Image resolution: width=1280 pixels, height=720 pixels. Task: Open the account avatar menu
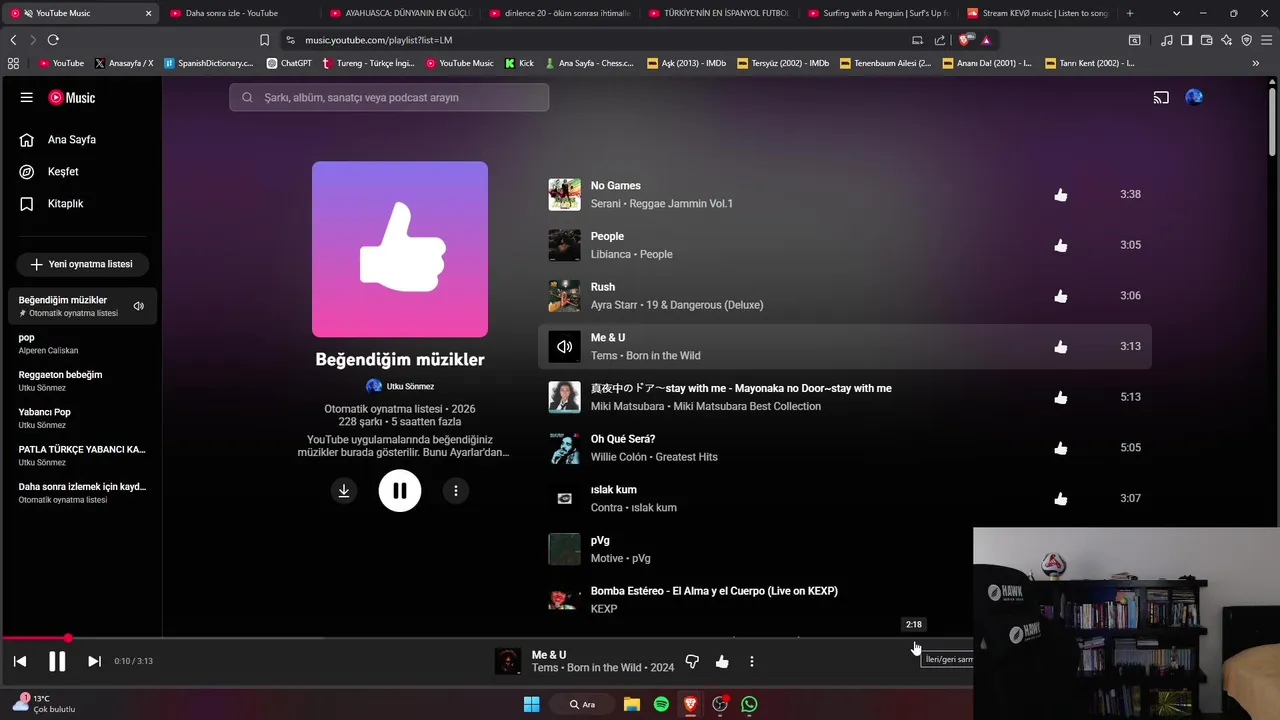tap(1194, 97)
